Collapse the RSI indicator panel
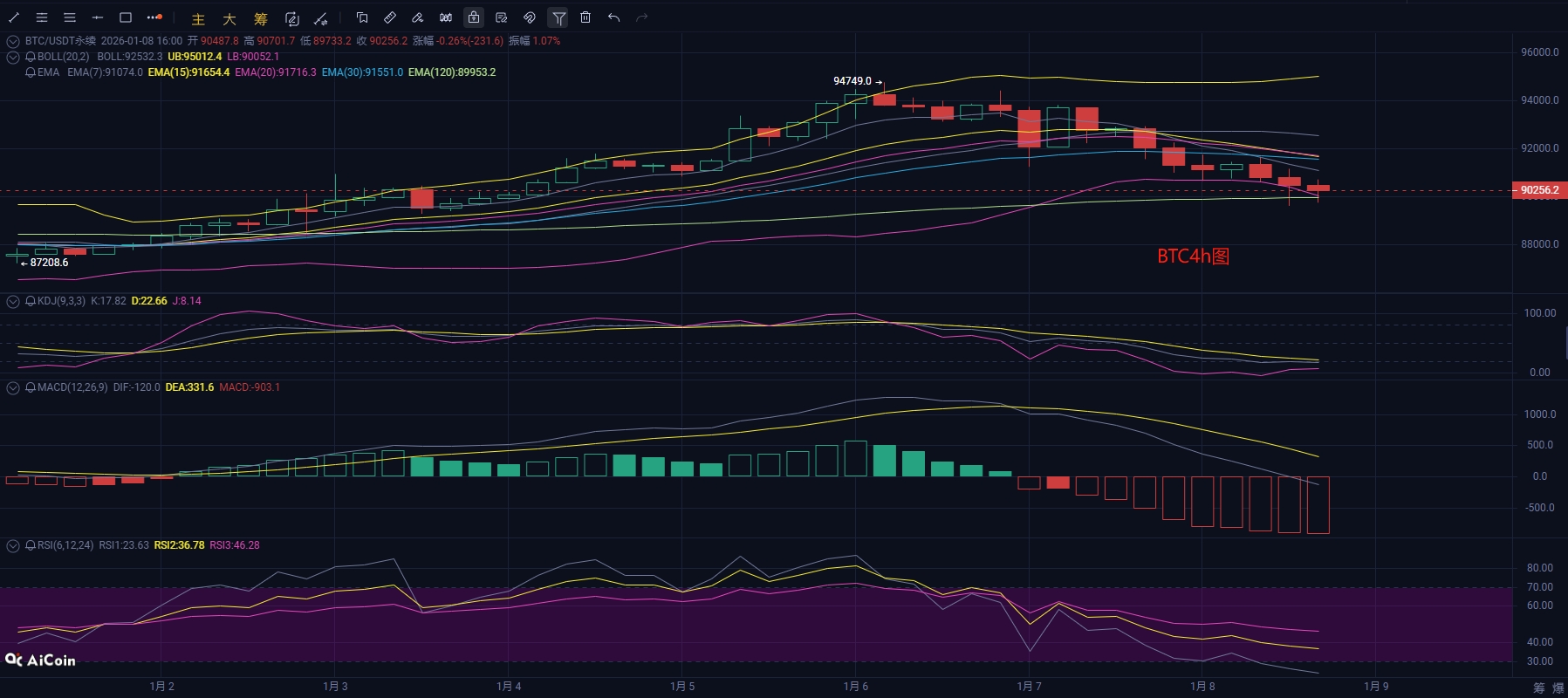1568x698 pixels. (x=13, y=545)
